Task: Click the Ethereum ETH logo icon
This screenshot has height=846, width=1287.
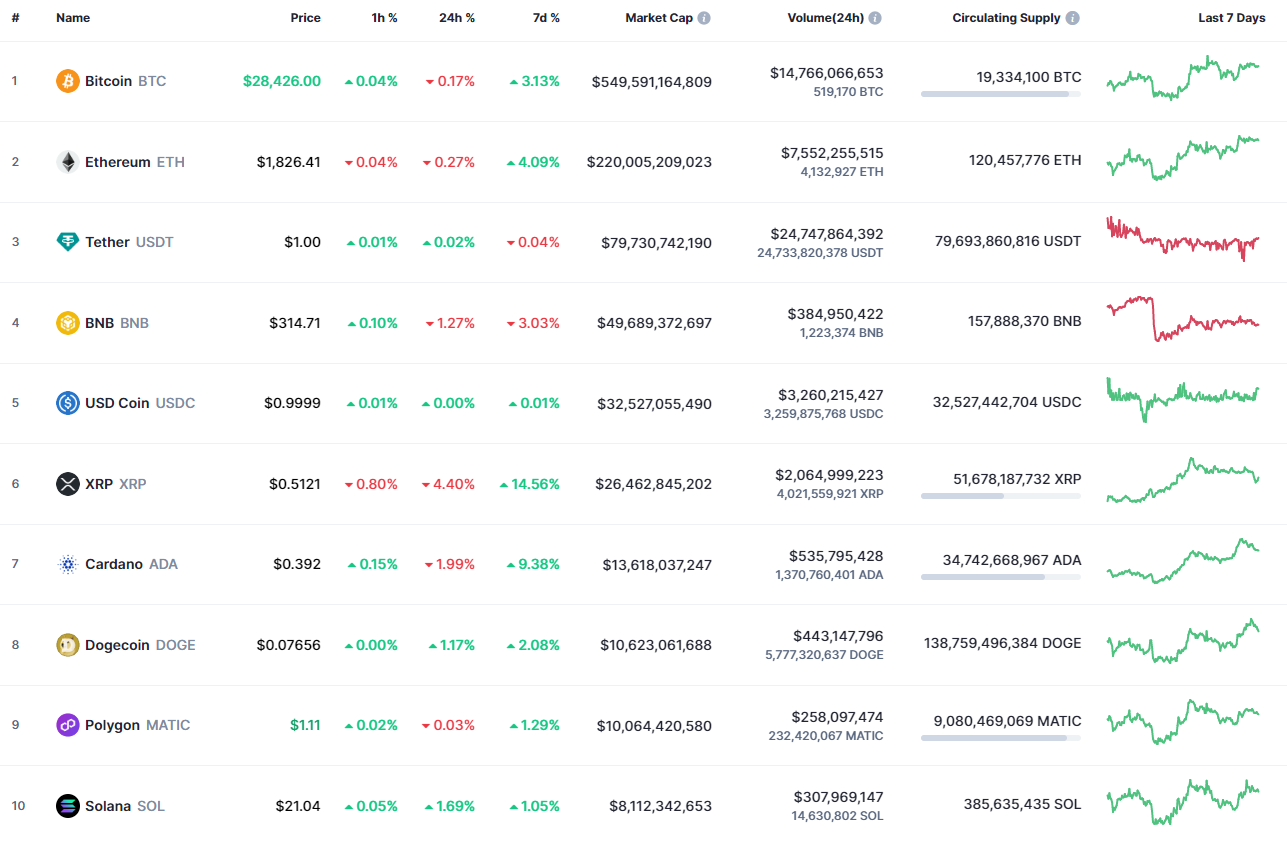Action: (67, 162)
